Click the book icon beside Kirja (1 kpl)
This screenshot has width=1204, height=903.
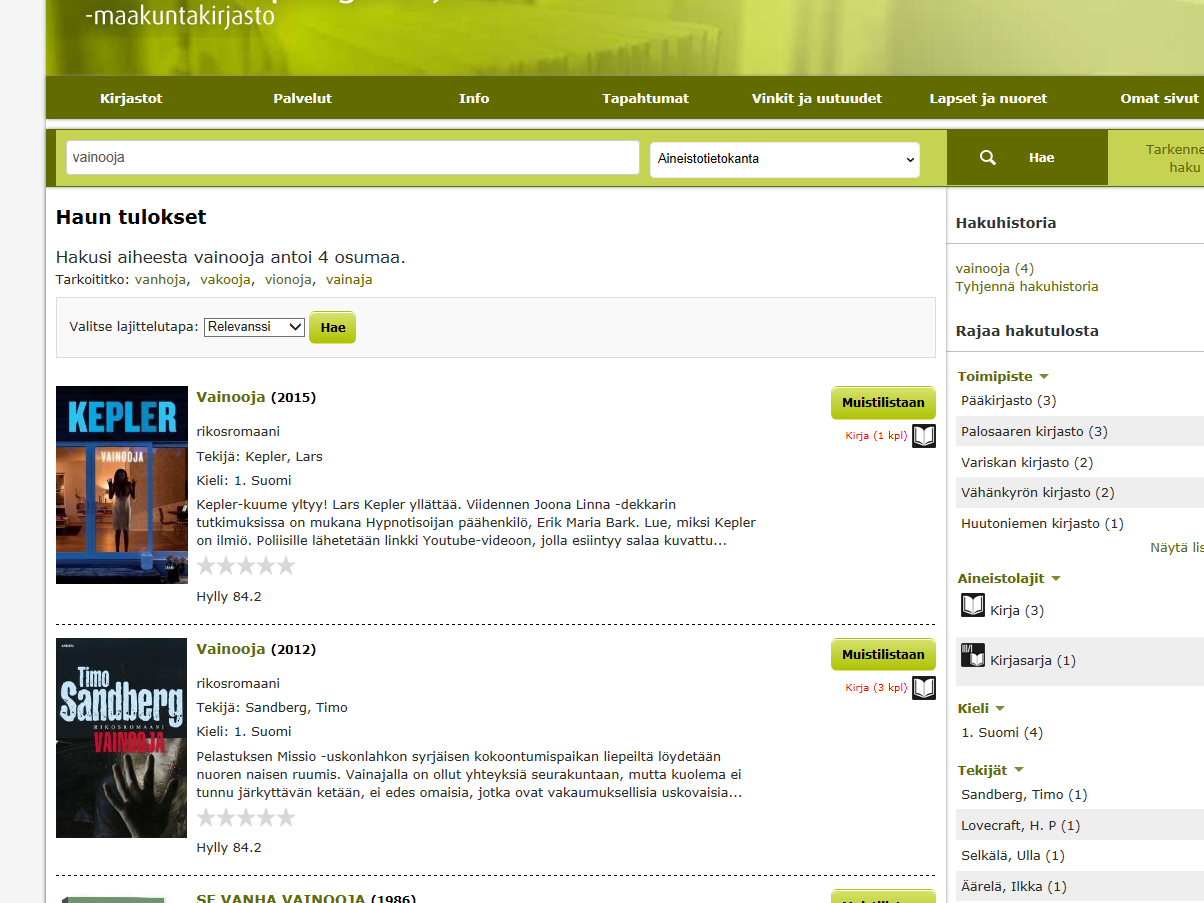coord(924,436)
